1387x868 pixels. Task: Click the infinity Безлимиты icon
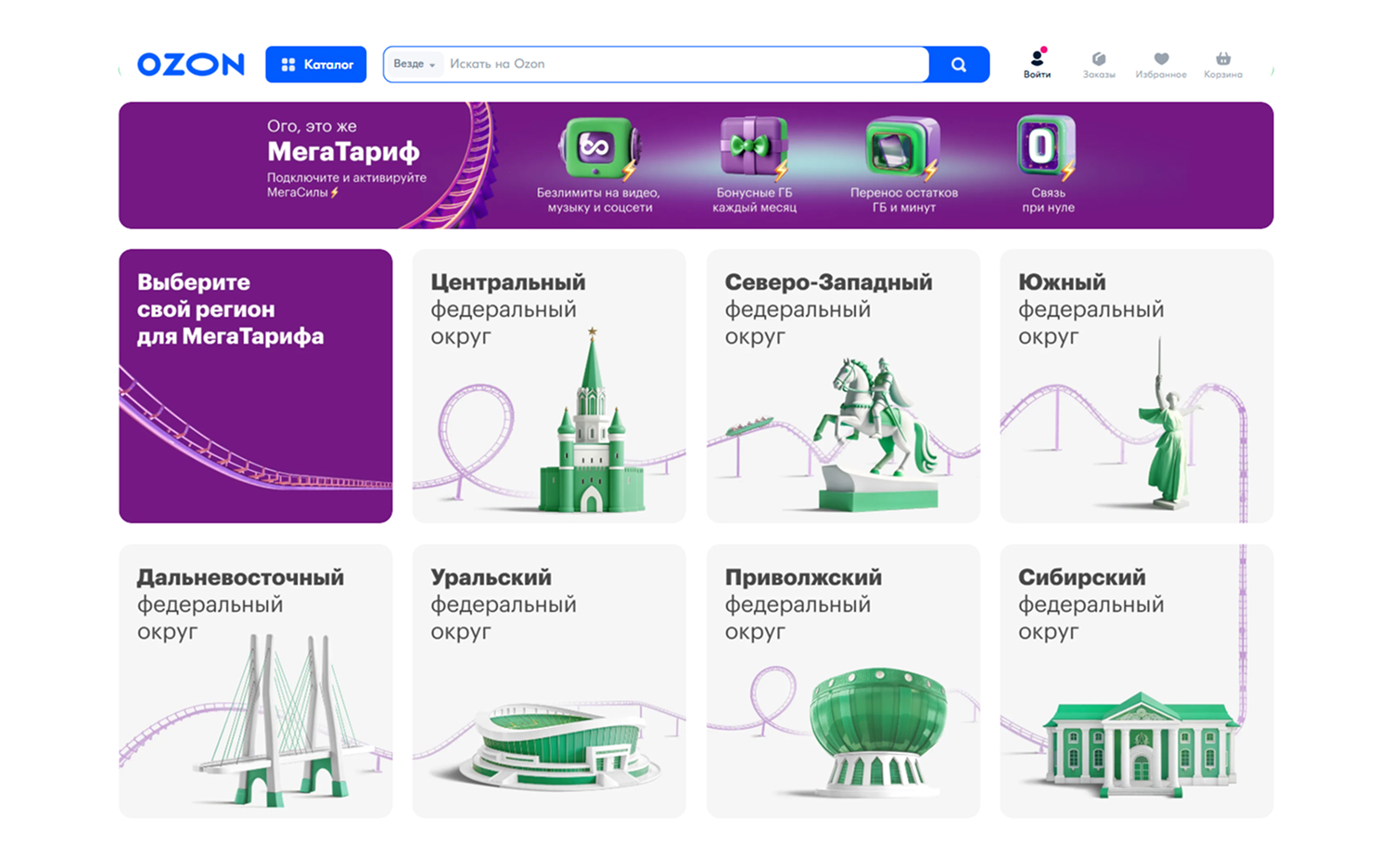(x=598, y=148)
